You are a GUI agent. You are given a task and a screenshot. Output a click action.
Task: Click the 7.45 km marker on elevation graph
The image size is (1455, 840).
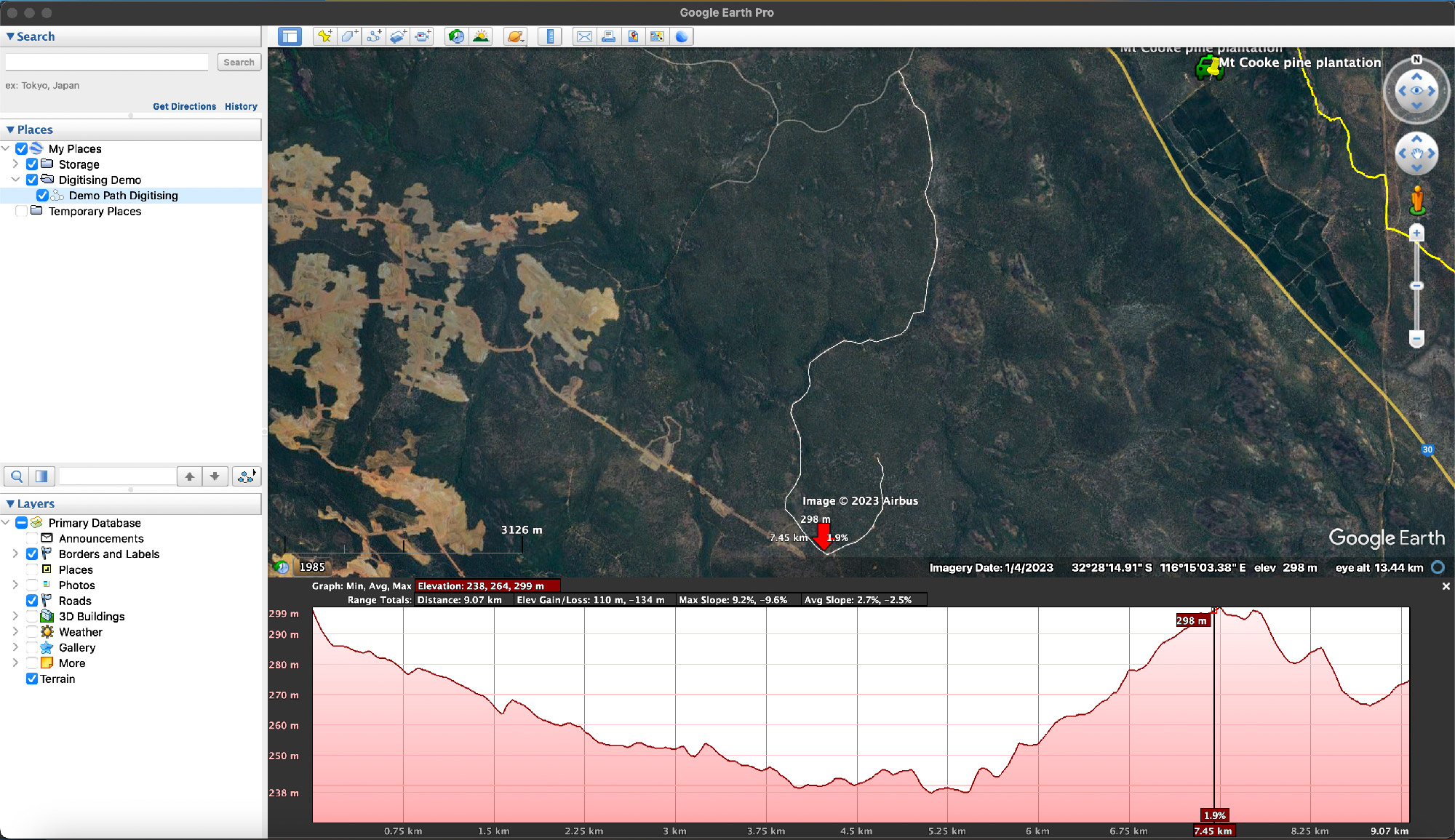click(x=1213, y=831)
